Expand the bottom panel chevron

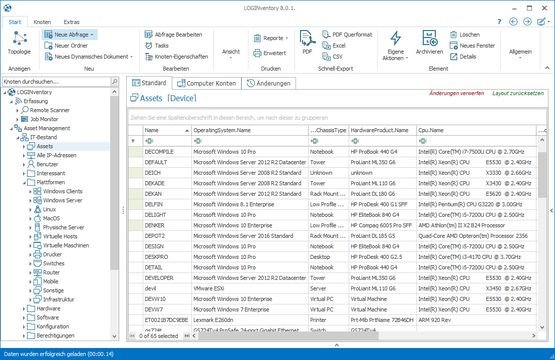337,345
